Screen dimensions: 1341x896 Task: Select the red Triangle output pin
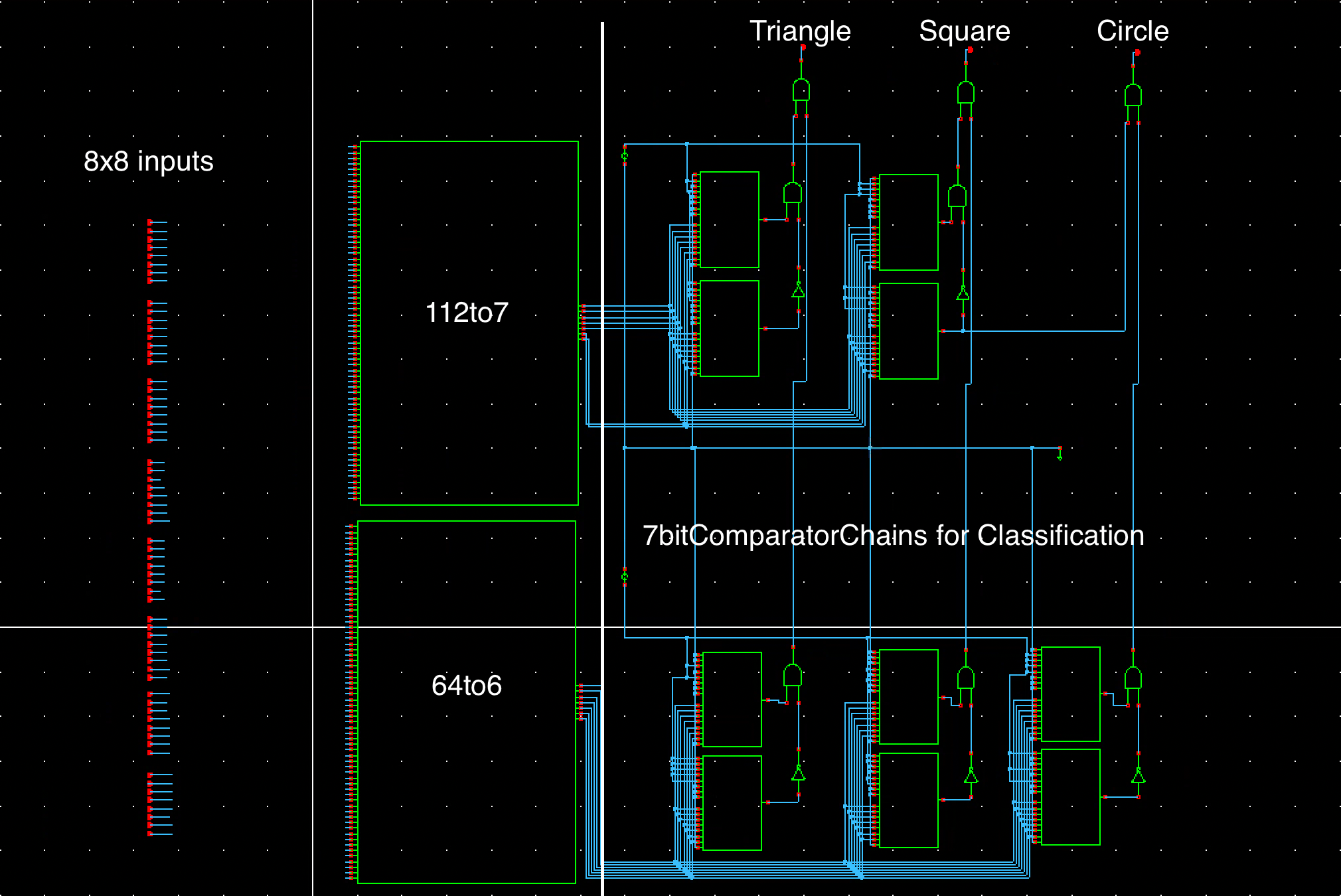pos(803,48)
